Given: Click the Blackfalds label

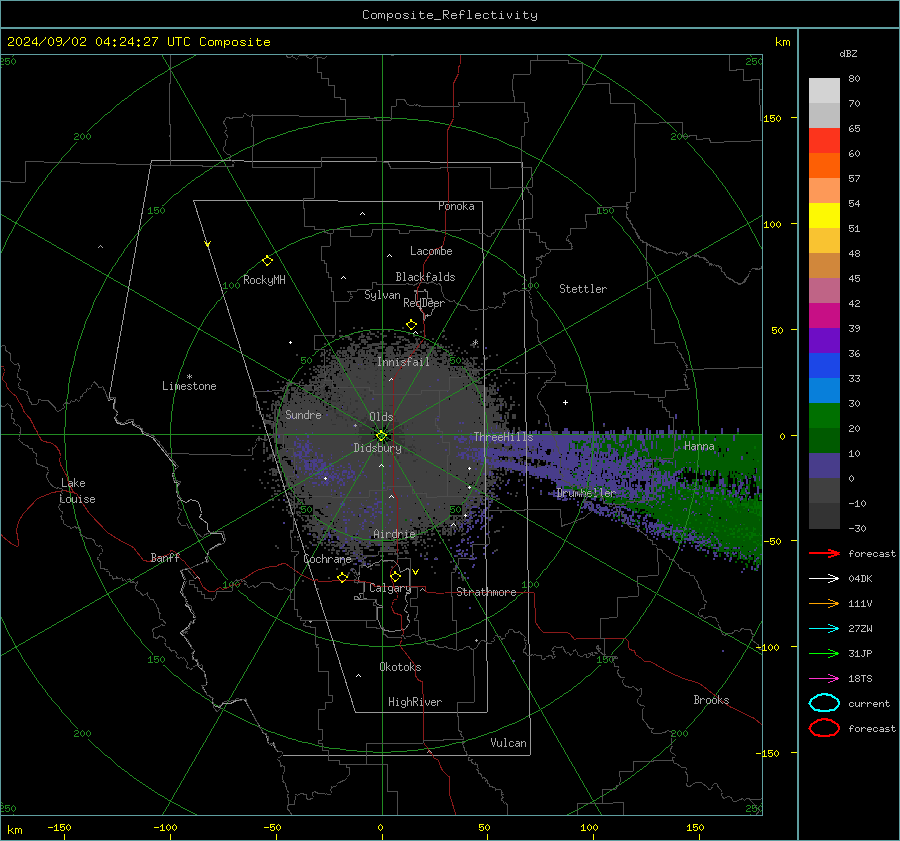Looking at the screenshot, I should tap(425, 277).
